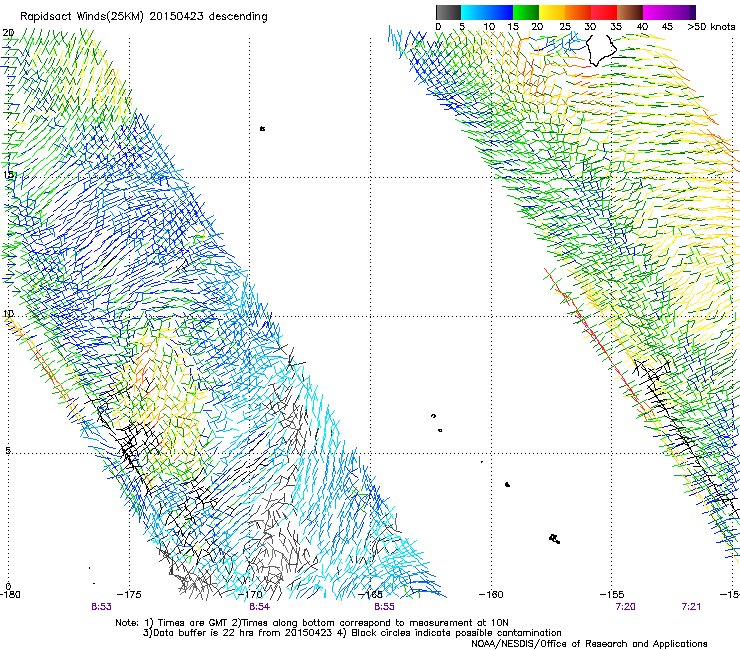Click the island near 2N -157.5

pos(555,539)
